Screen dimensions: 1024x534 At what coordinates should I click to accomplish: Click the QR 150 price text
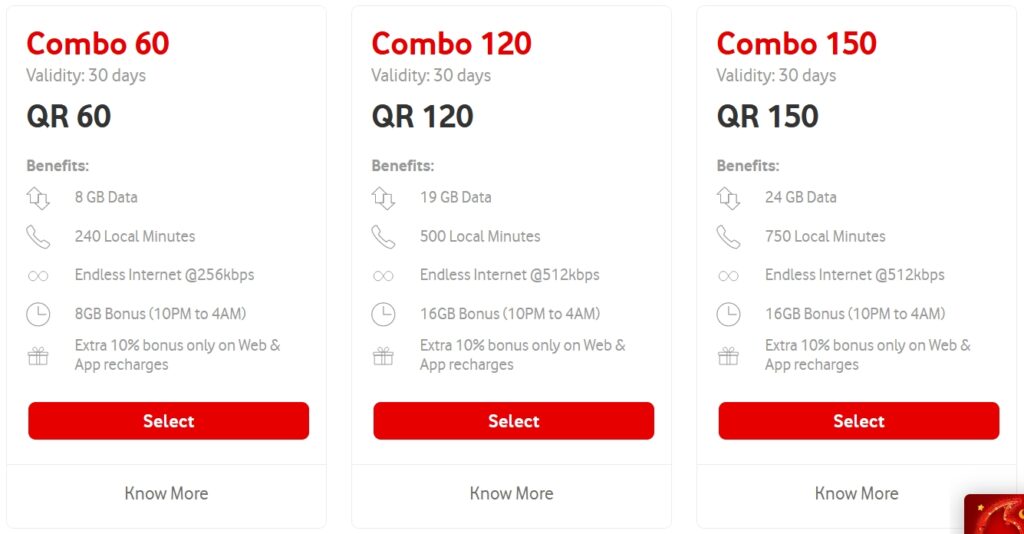(x=767, y=117)
